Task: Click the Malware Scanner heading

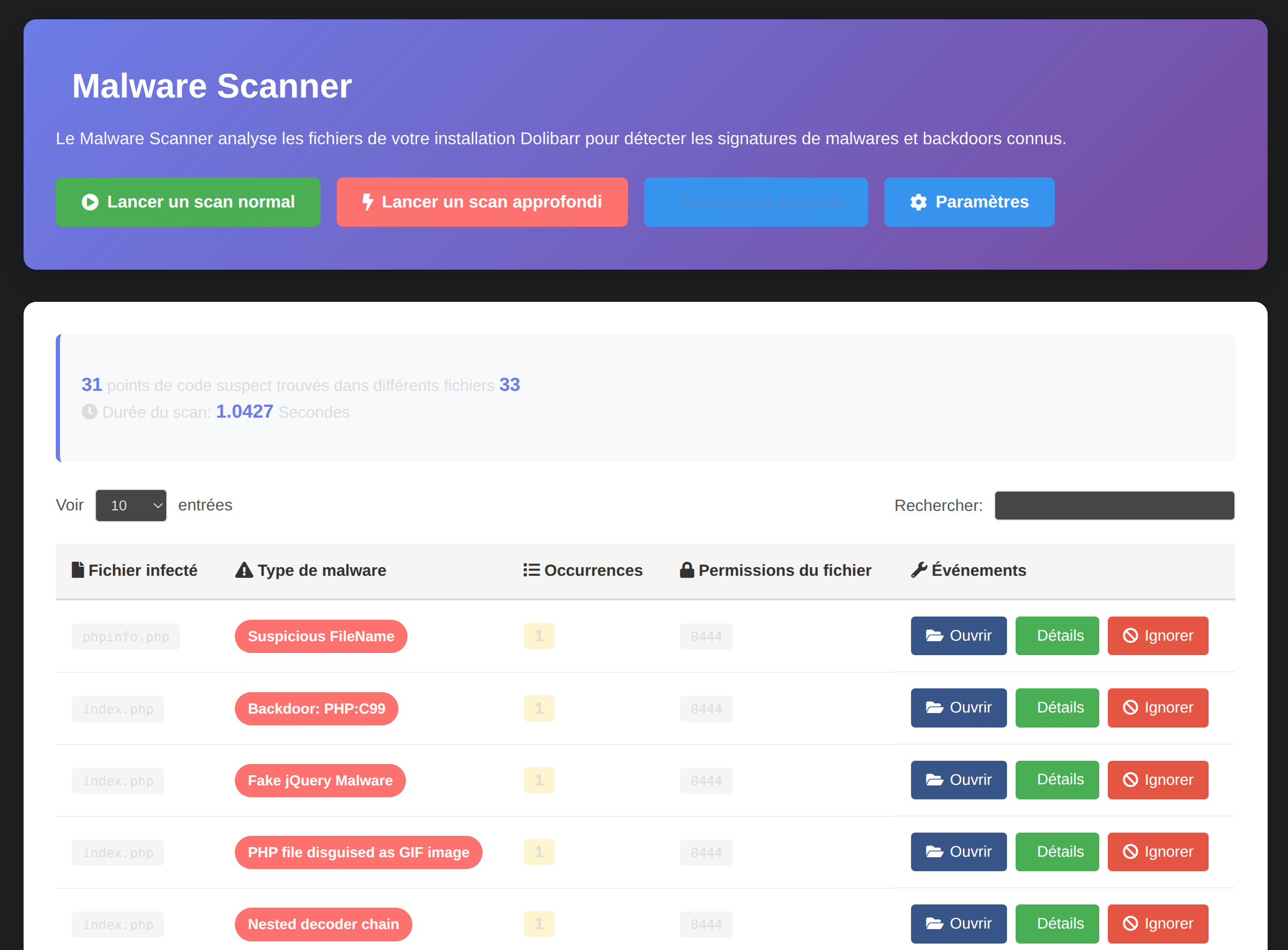Action: coord(212,86)
